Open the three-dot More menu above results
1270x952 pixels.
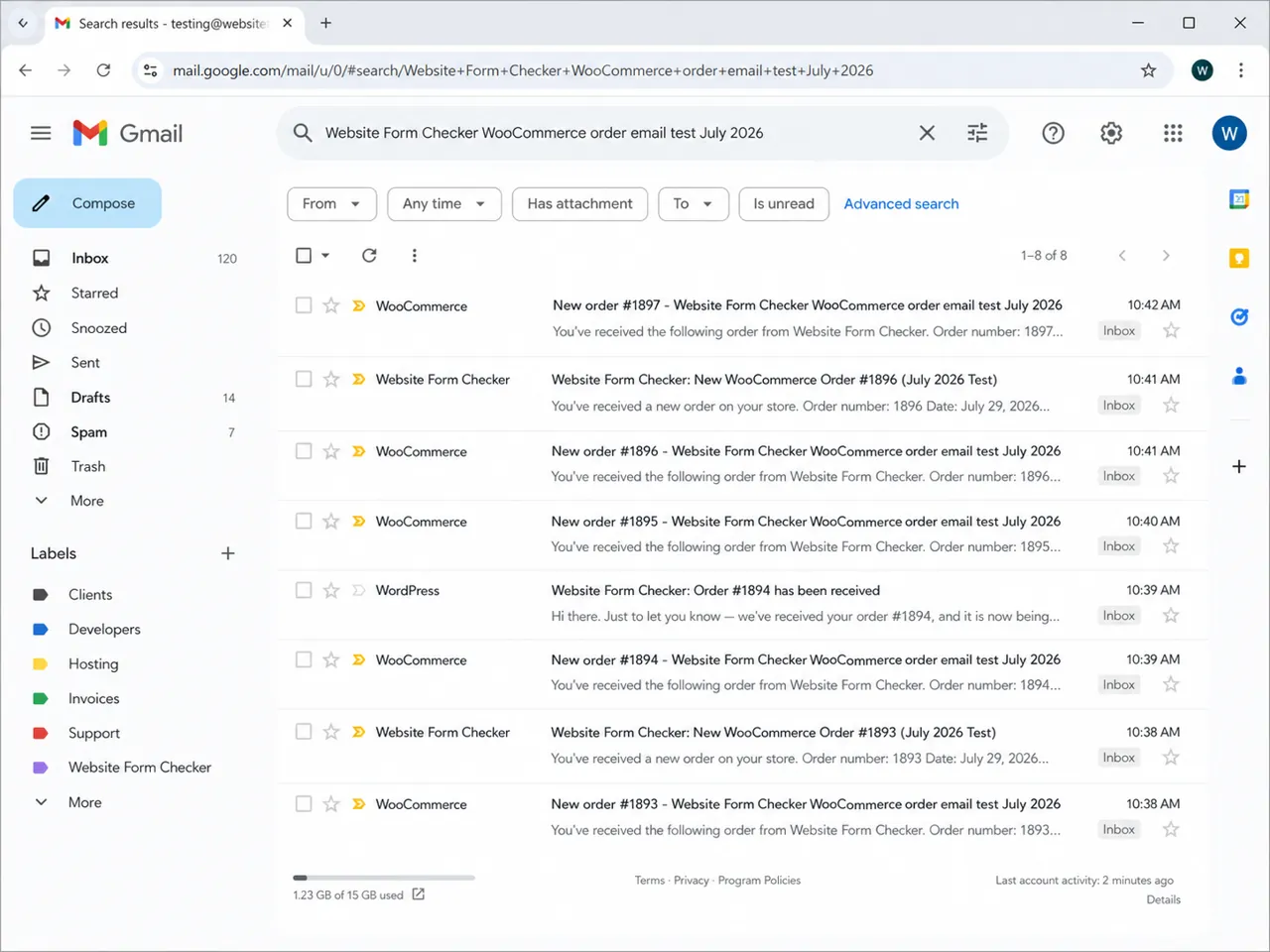coord(414,255)
